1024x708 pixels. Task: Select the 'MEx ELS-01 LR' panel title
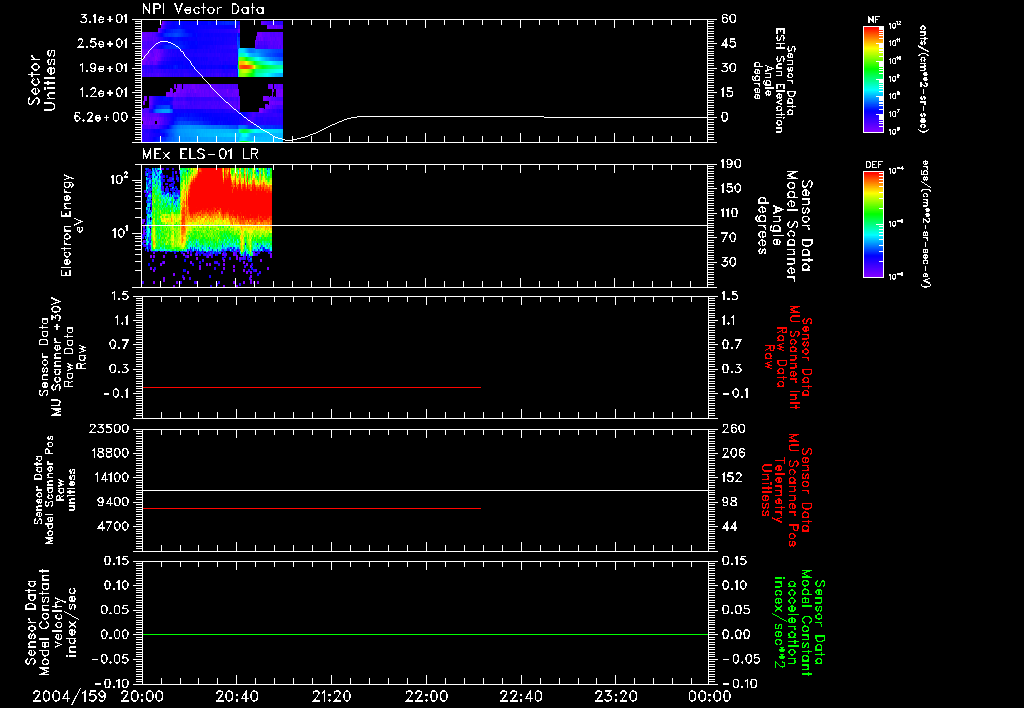pyautogui.click(x=200, y=154)
